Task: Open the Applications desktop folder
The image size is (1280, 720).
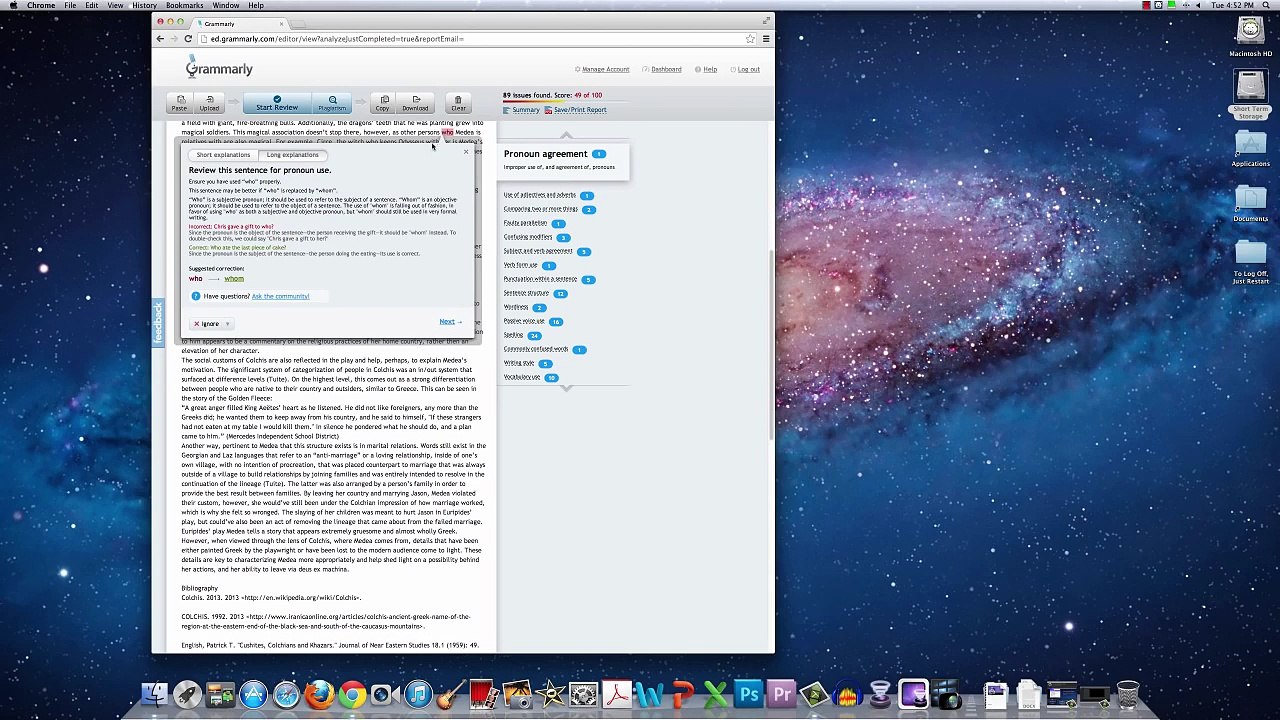Action: point(1250,148)
